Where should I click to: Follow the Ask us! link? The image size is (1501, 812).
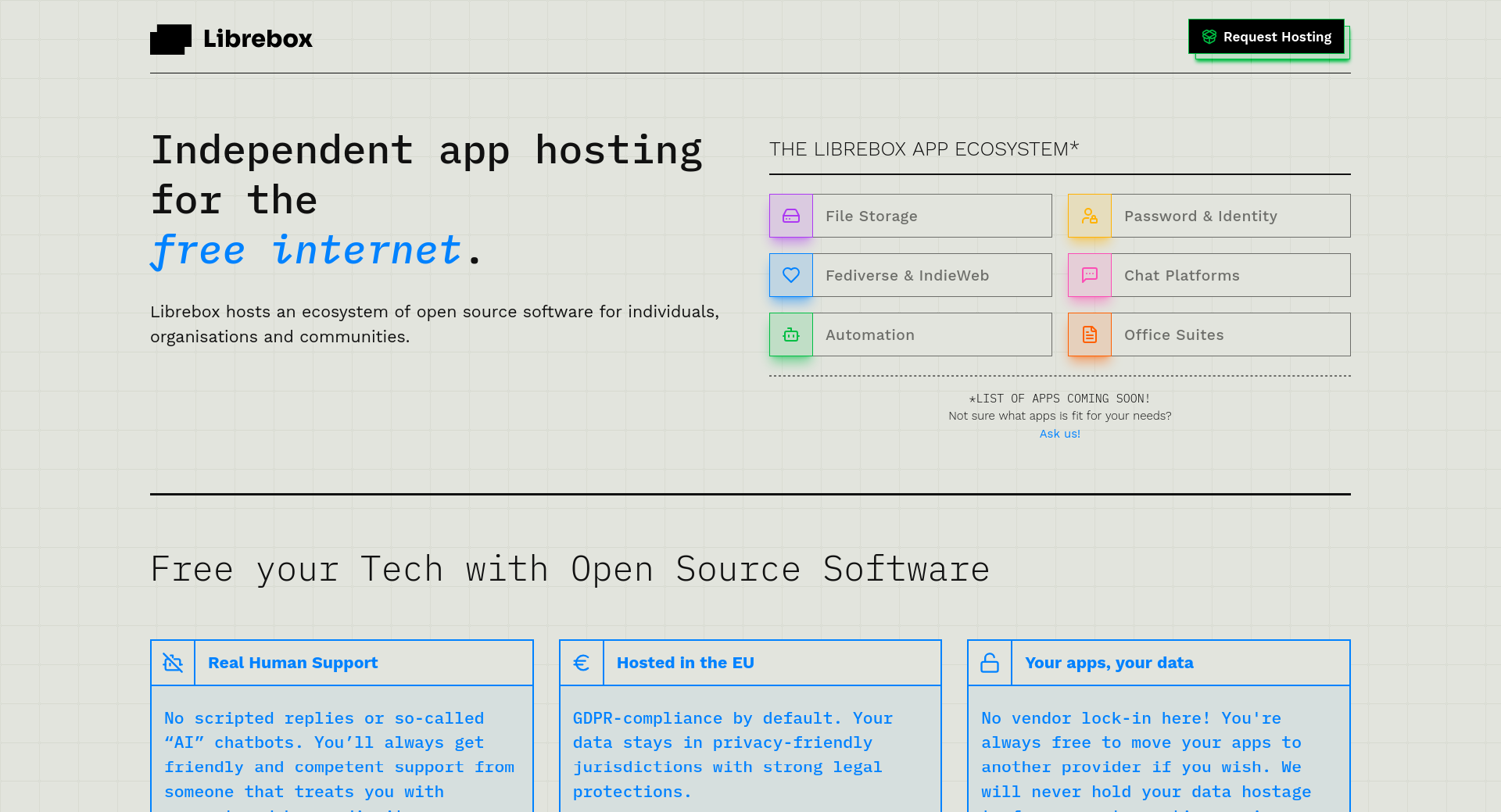tap(1060, 434)
